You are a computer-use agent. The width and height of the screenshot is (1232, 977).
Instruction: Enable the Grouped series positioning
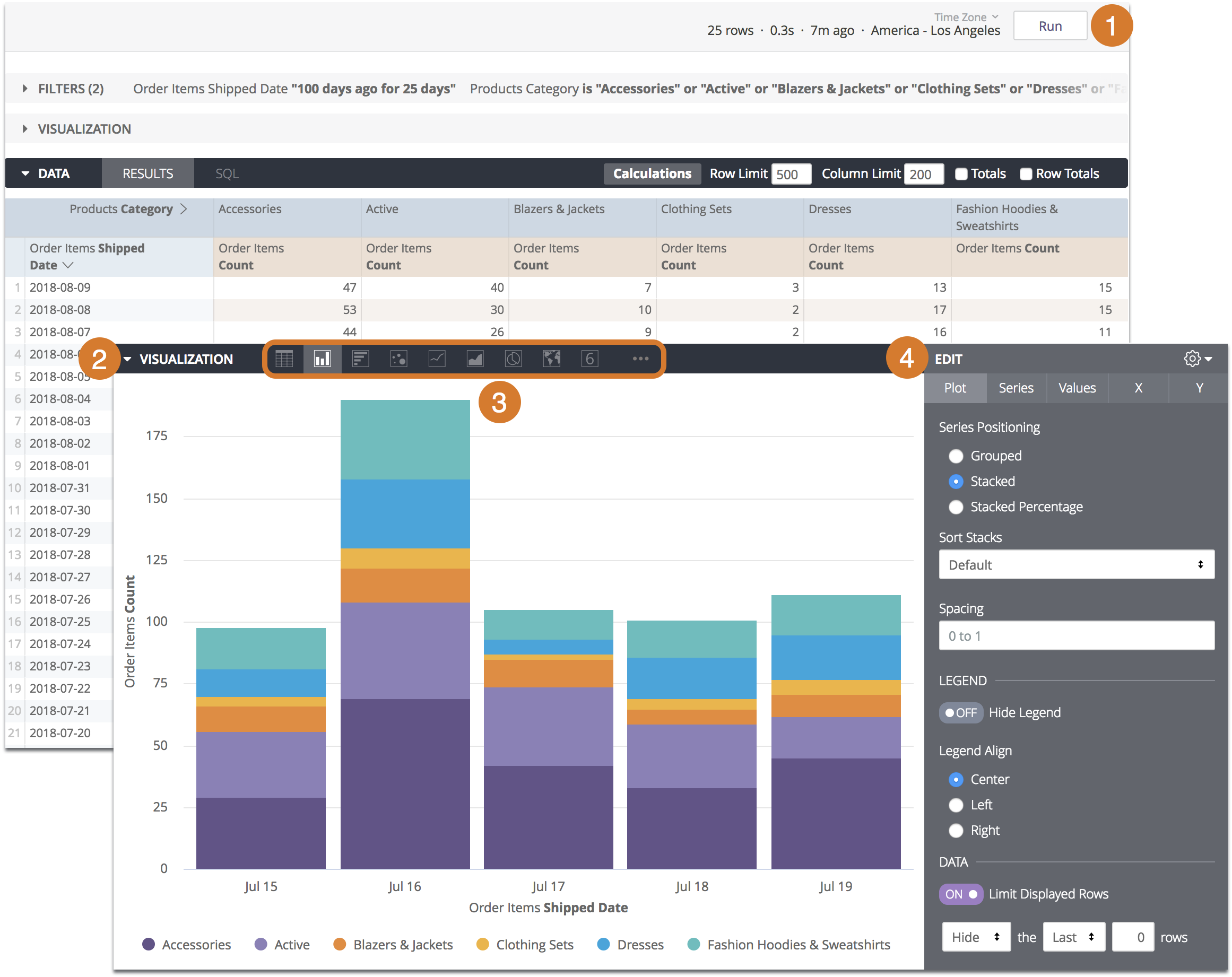click(x=956, y=458)
